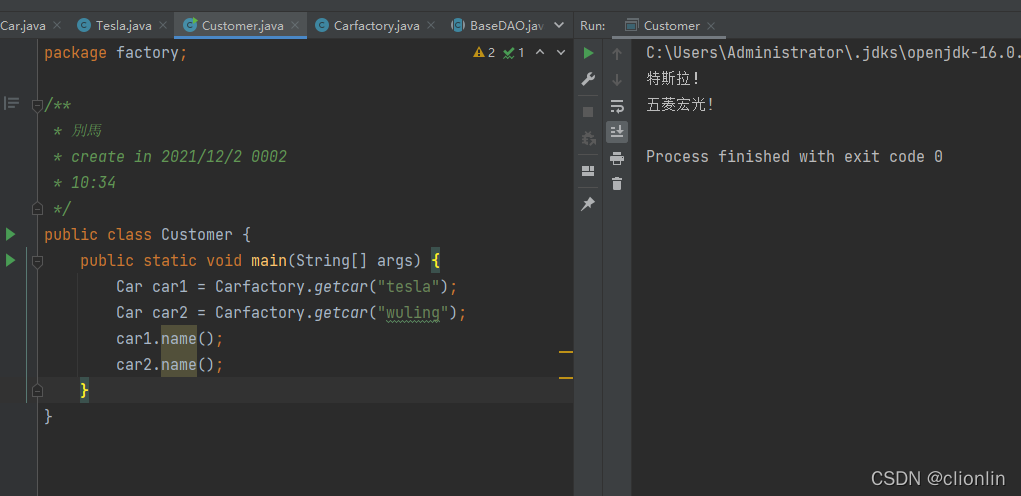Screen dimensions: 1021x496
Task: Collapse fold marker at comment end
Action: click(37, 208)
